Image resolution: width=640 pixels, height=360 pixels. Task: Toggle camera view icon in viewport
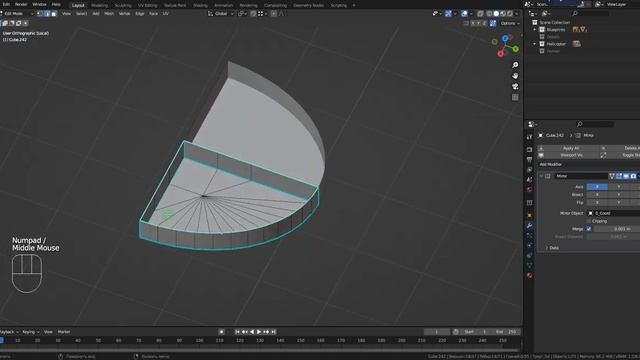click(x=515, y=87)
